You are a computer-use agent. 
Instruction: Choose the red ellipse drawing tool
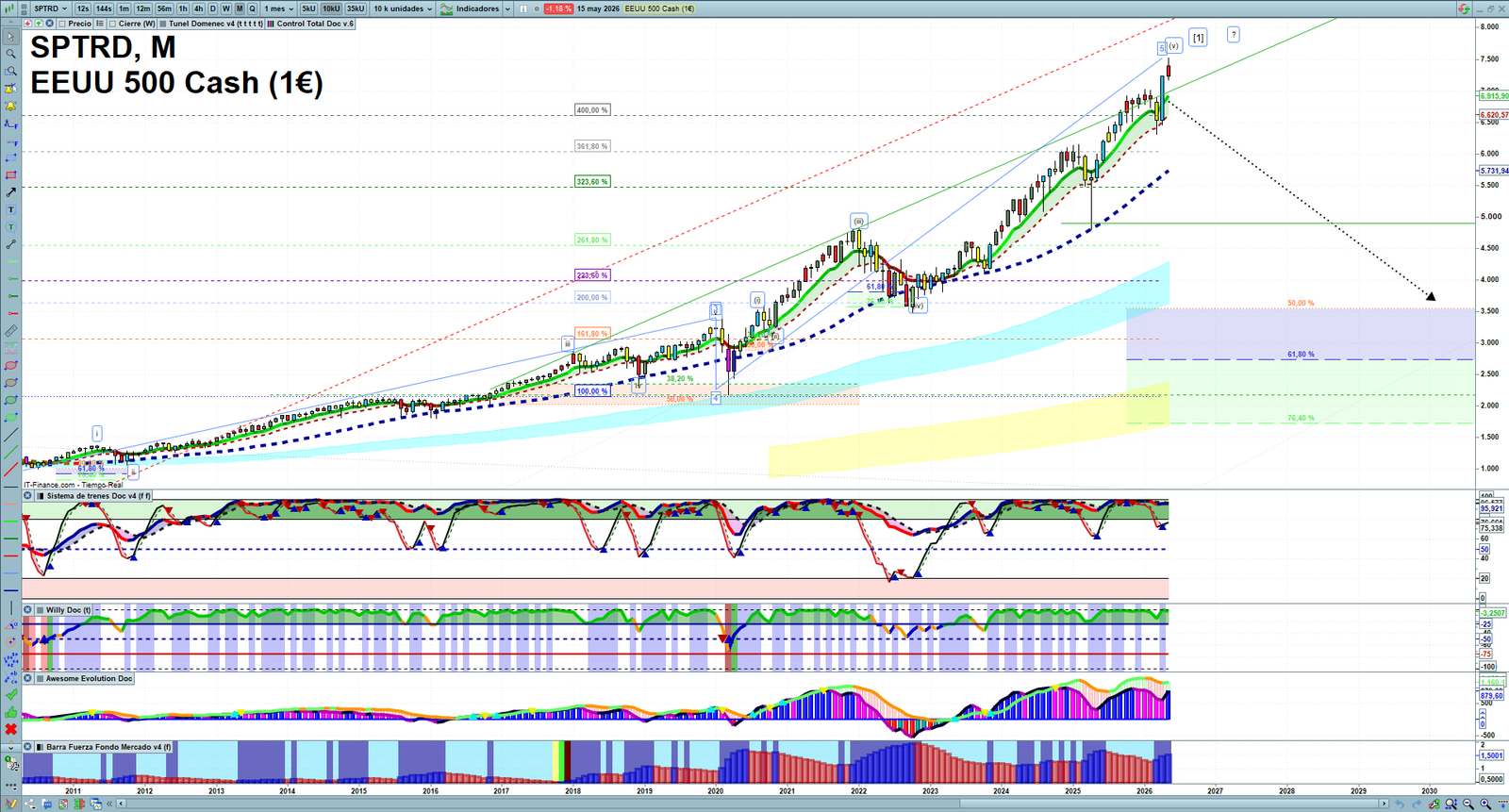10,366
